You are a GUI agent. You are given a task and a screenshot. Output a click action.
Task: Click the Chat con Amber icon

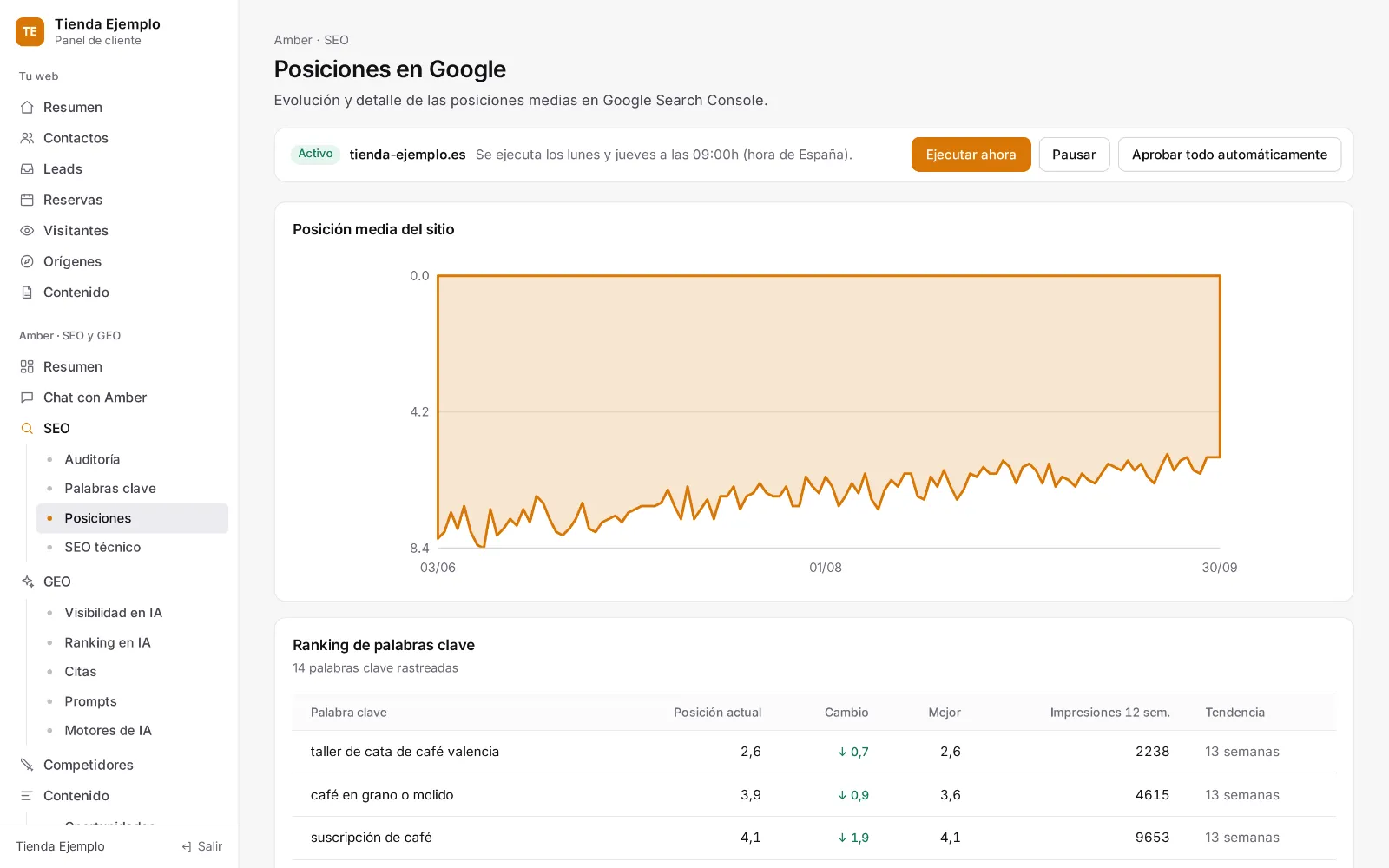coord(27,398)
